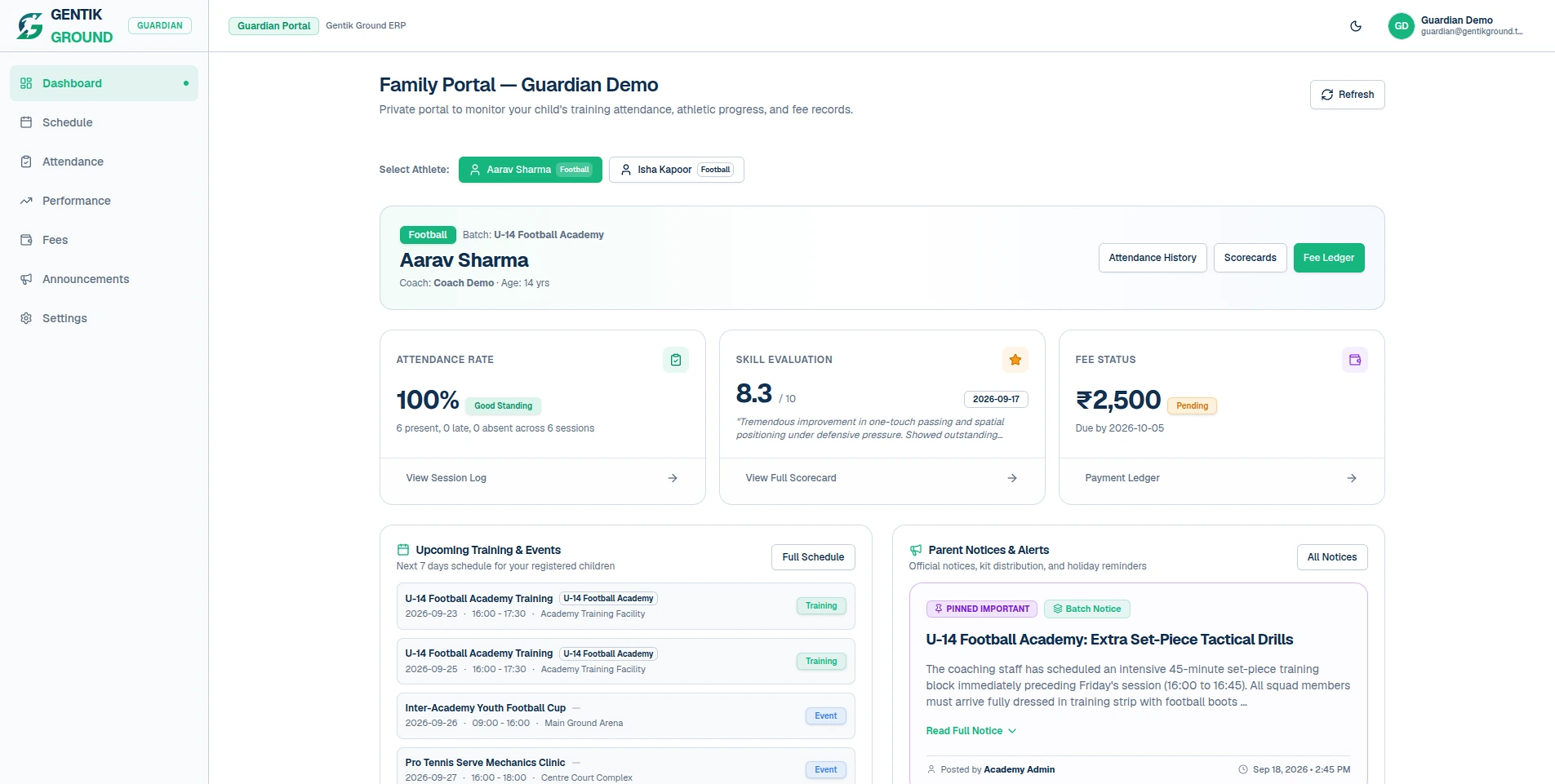Click the arrow beside View Full Scorecard
The image size is (1555, 784).
click(1012, 478)
